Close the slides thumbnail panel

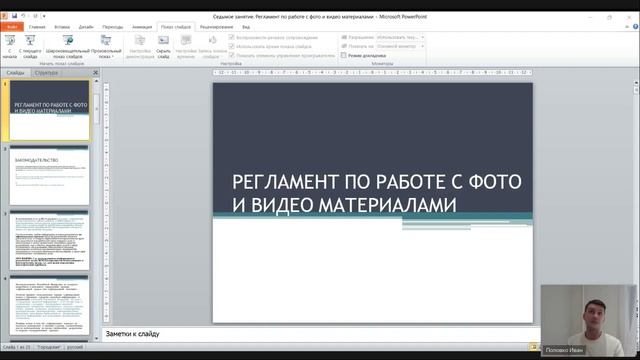tap(96, 73)
